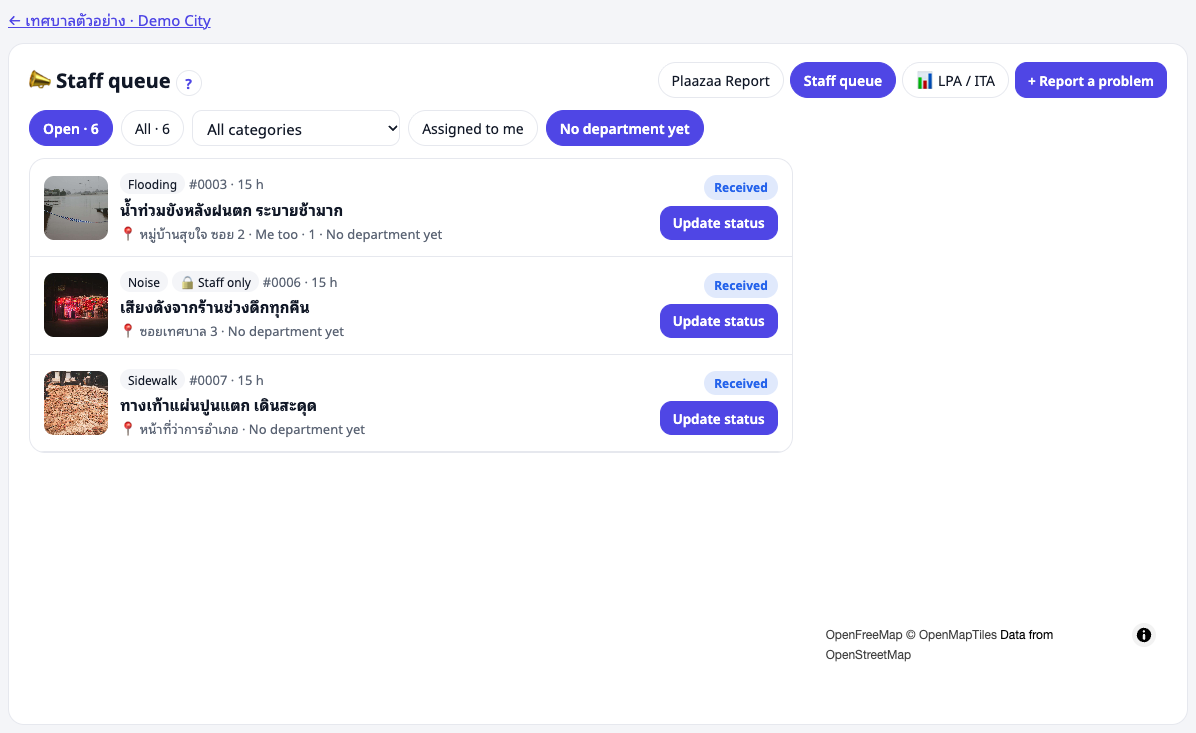Click the Received status on report #0007
Screen dimensions: 1196x733
click(741, 384)
